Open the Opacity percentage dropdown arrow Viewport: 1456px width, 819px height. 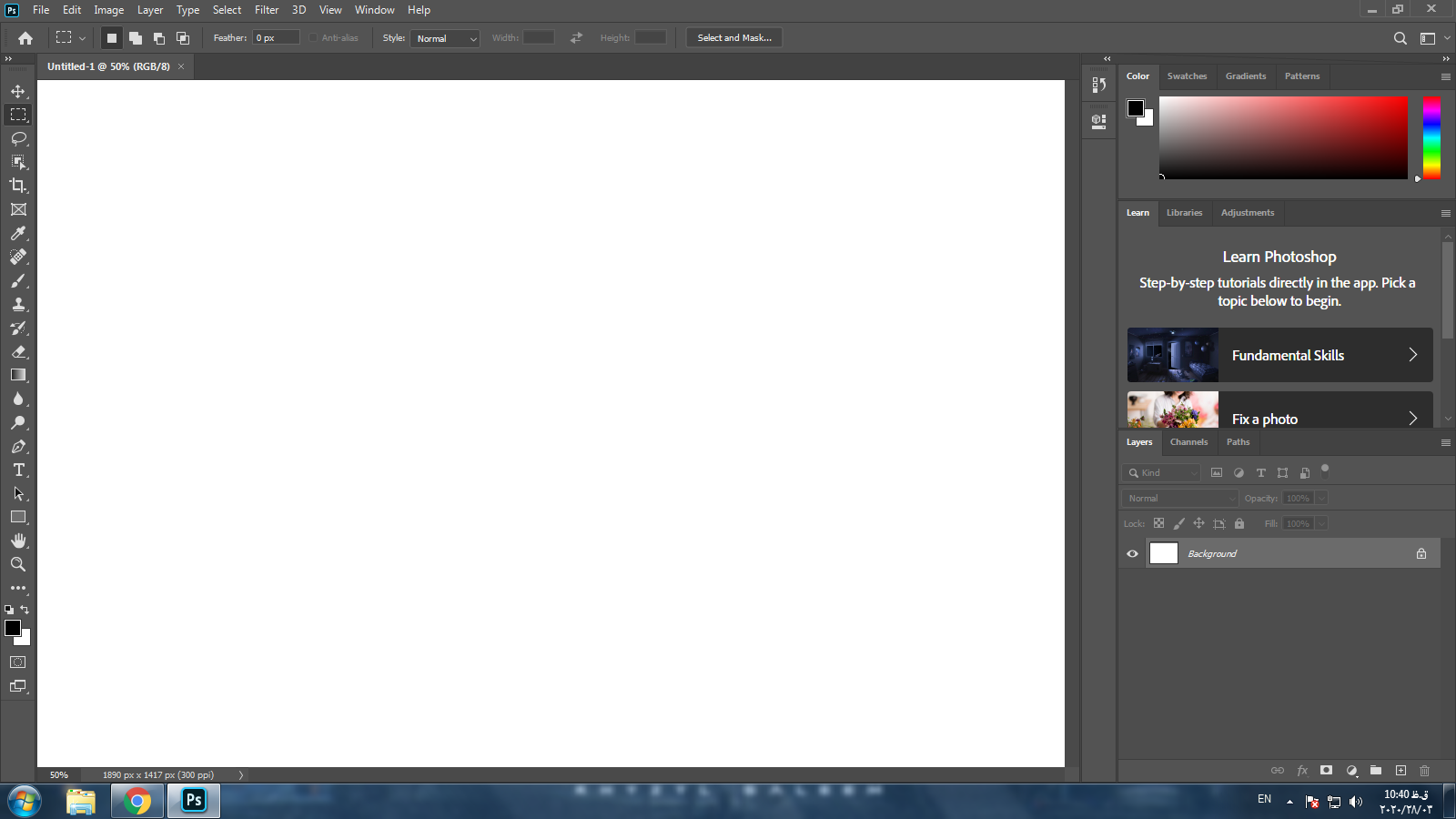pyautogui.click(x=1322, y=499)
